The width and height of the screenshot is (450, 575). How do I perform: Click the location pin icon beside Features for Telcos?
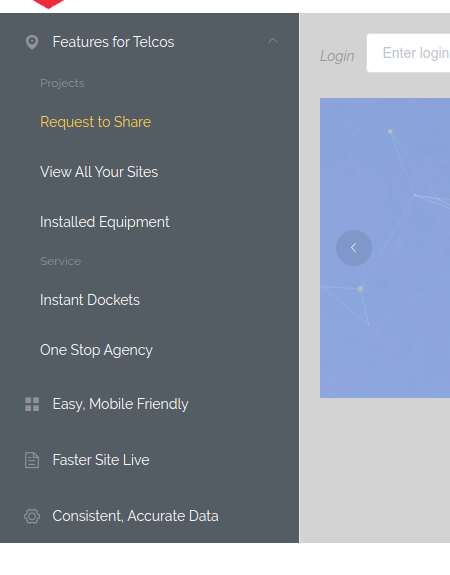pyautogui.click(x=32, y=42)
